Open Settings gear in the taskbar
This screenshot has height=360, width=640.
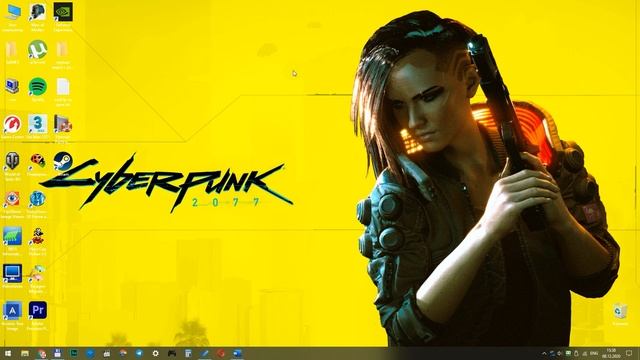[156, 353]
